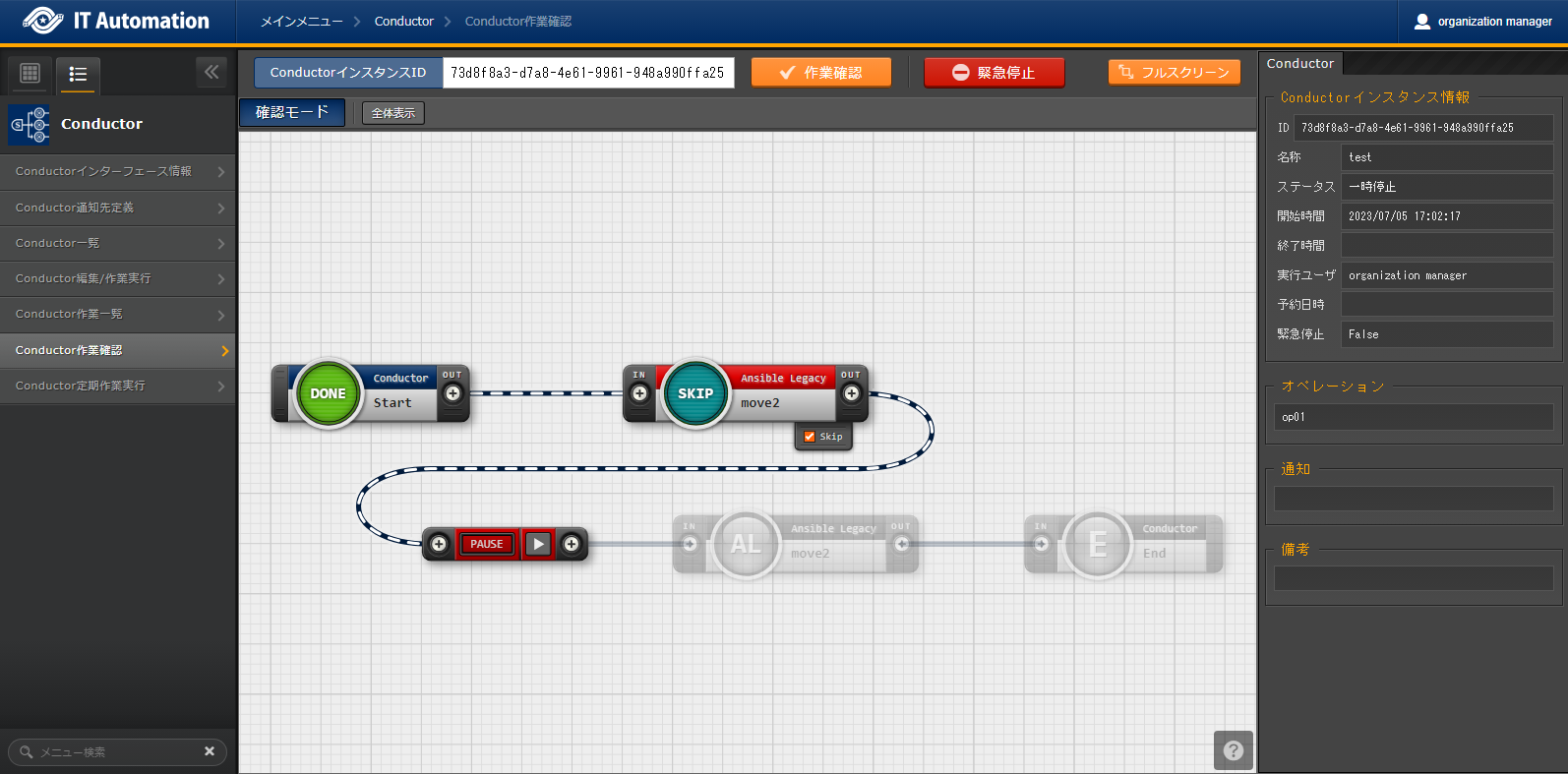Image resolution: width=1568 pixels, height=774 pixels.
Task: Click the フルスクリーン button
Action: (x=1174, y=73)
